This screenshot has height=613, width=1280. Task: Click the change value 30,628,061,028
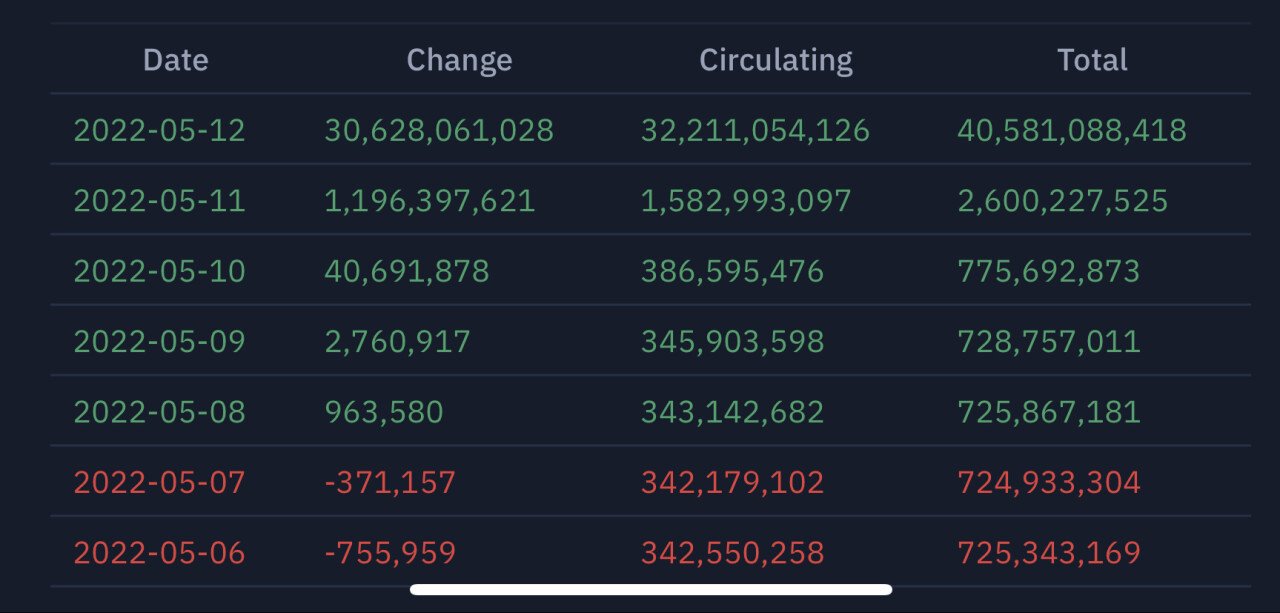pyautogui.click(x=439, y=130)
